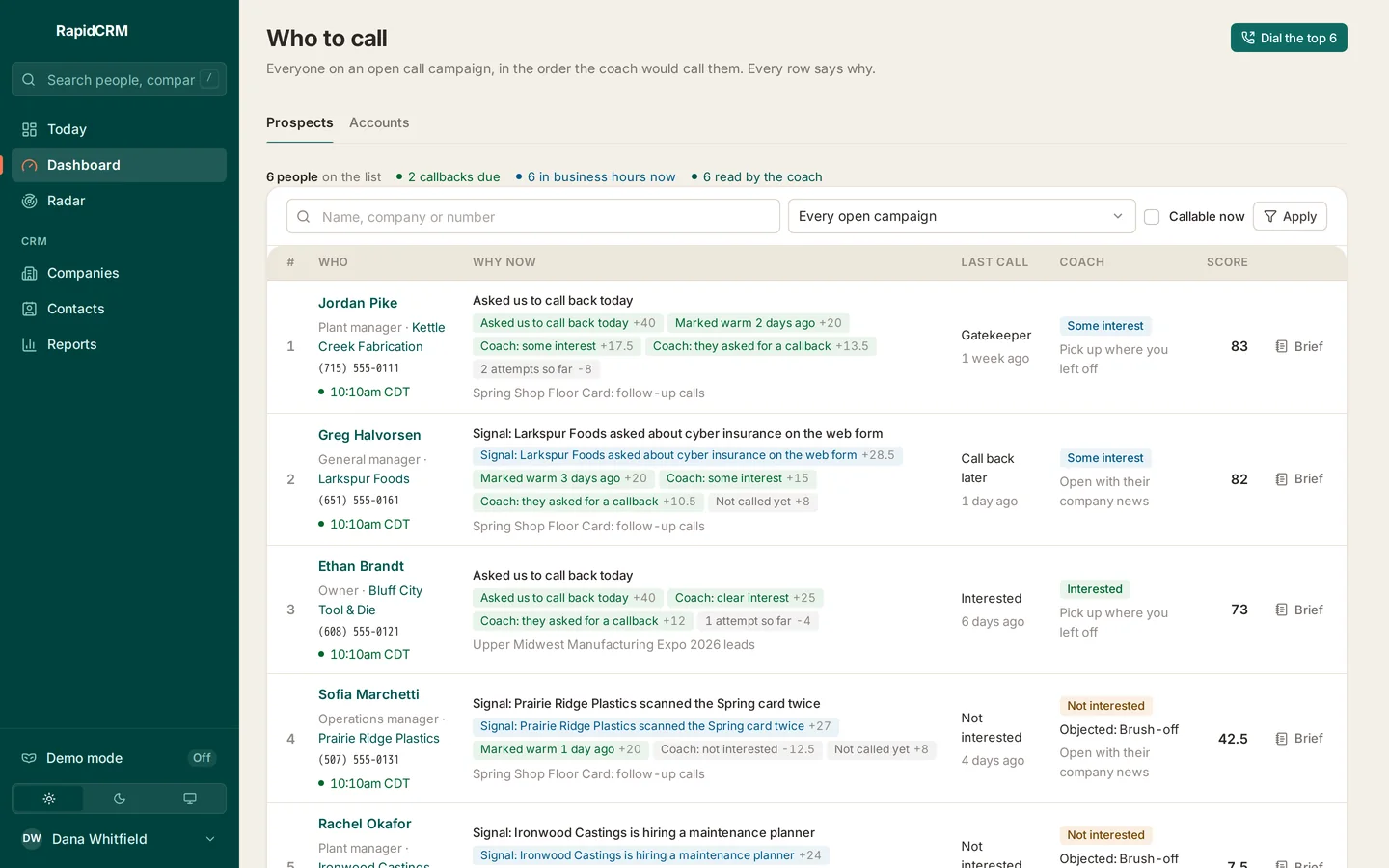The width and height of the screenshot is (1389, 868).
Task: Open Radar from the sidebar menu
Action: [x=120, y=201]
